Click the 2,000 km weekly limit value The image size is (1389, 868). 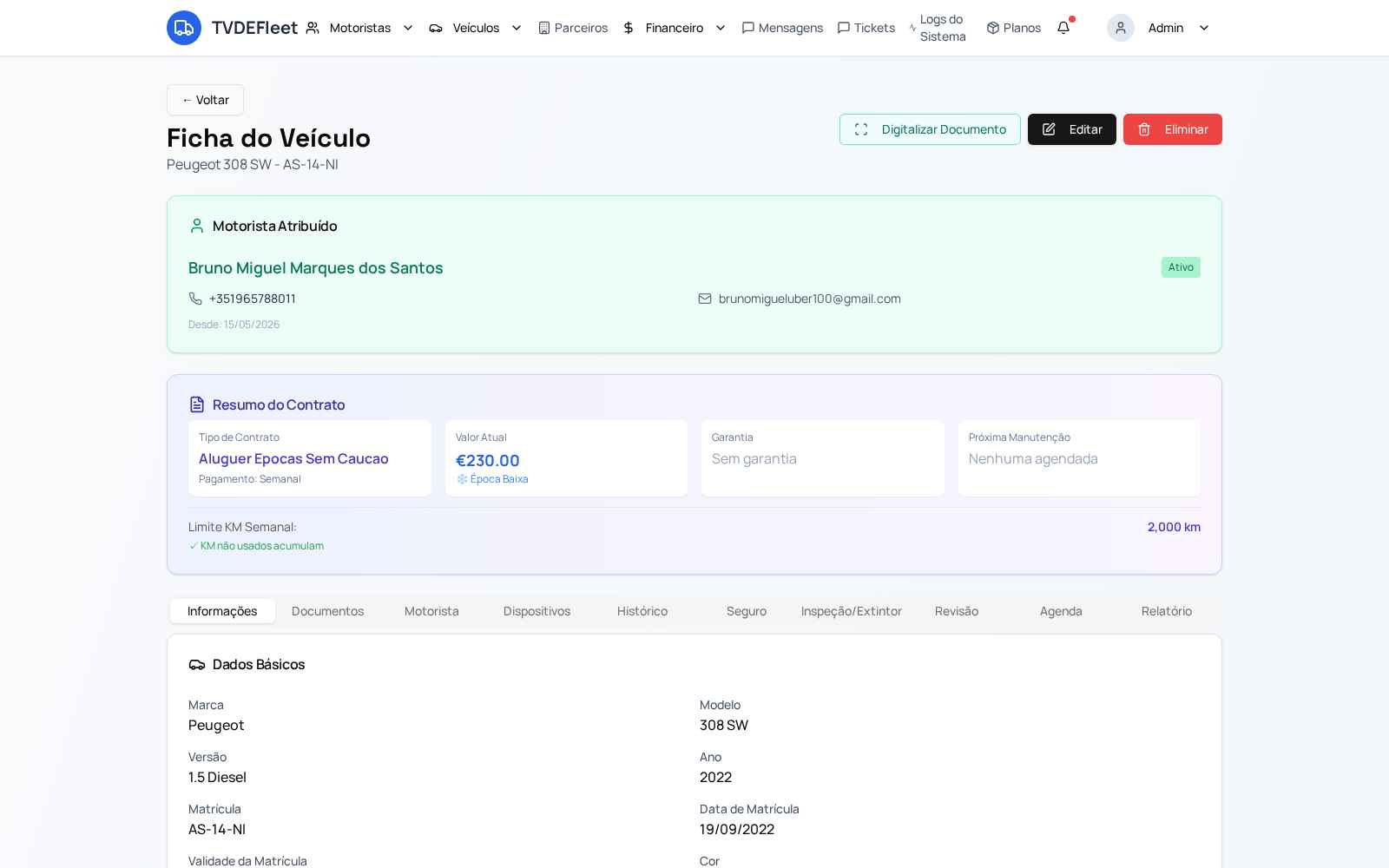tap(1174, 527)
